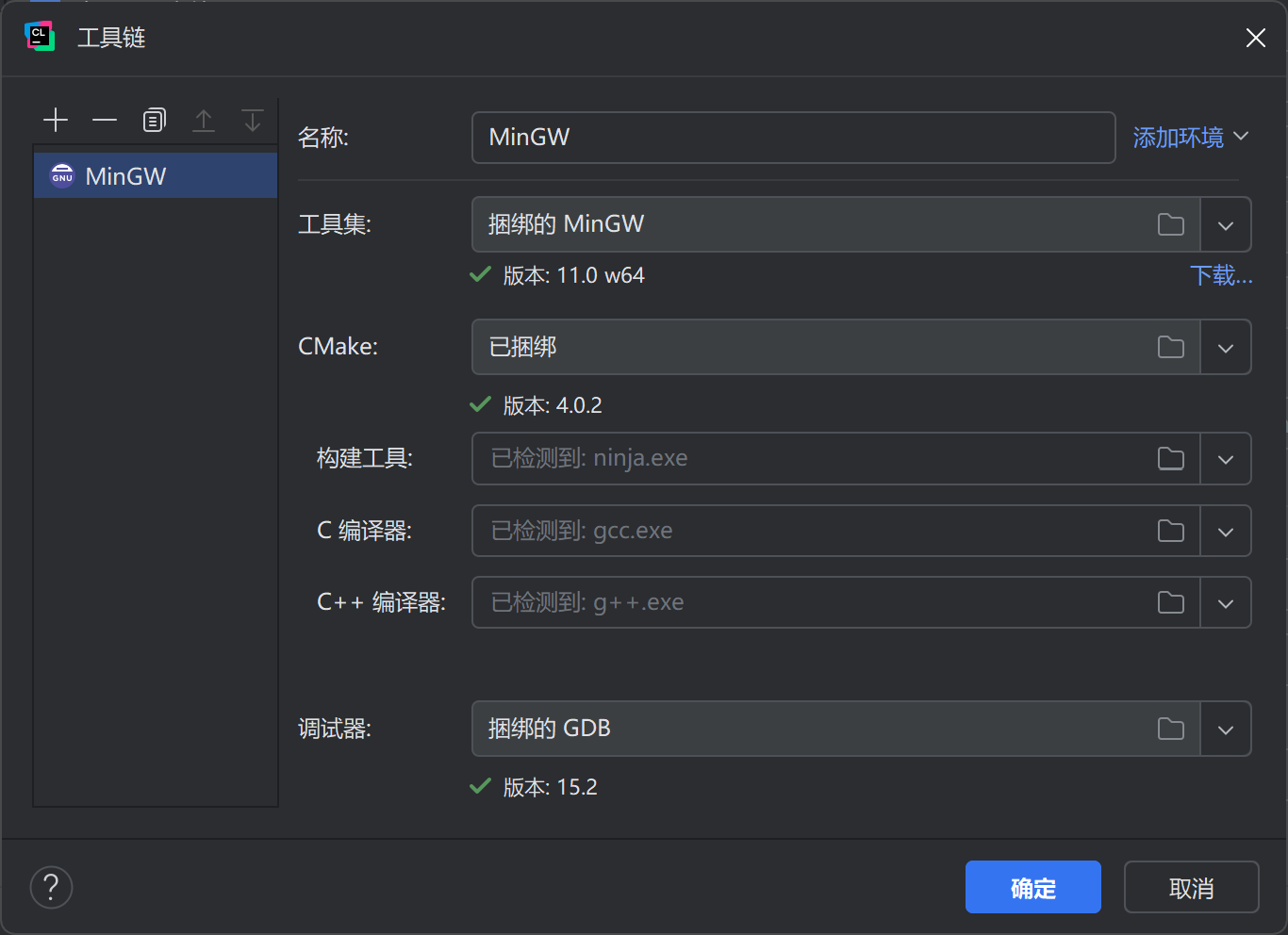The width and height of the screenshot is (1288, 935).
Task: Browse folder for C 编译器 path
Action: (x=1171, y=531)
